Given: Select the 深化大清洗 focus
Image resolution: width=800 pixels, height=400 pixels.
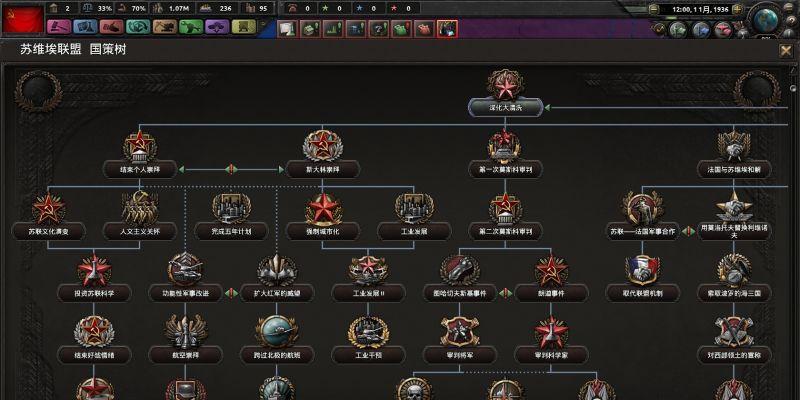Looking at the screenshot, I should 506,108.
